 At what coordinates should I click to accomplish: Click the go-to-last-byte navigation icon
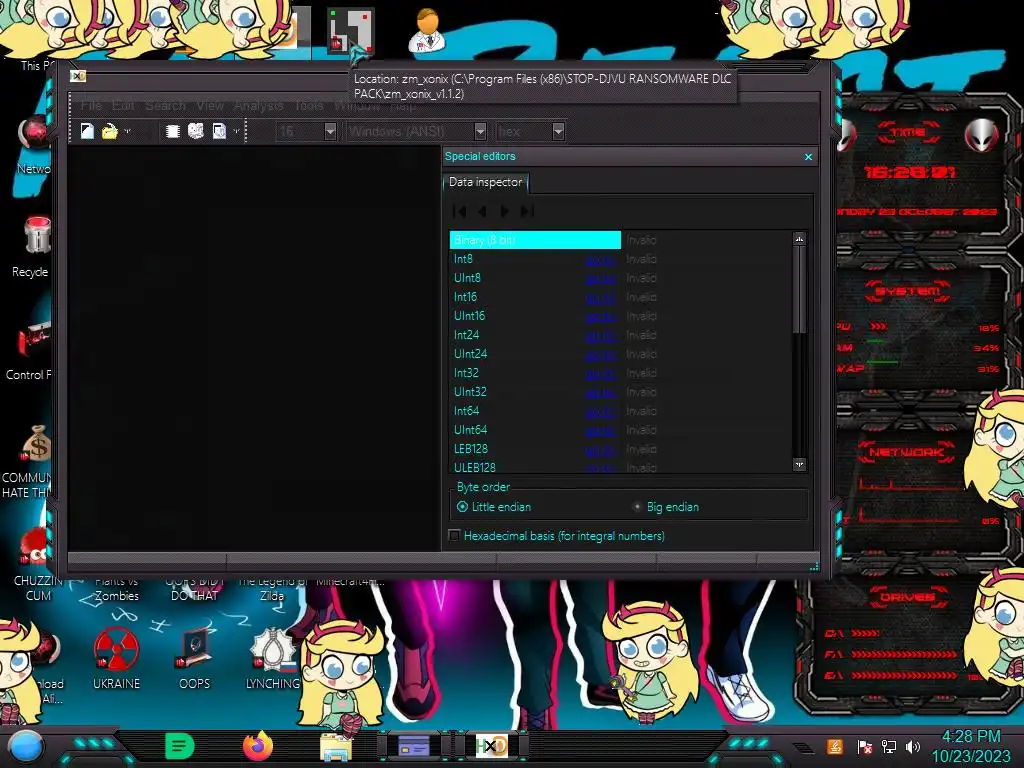tap(527, 211)
